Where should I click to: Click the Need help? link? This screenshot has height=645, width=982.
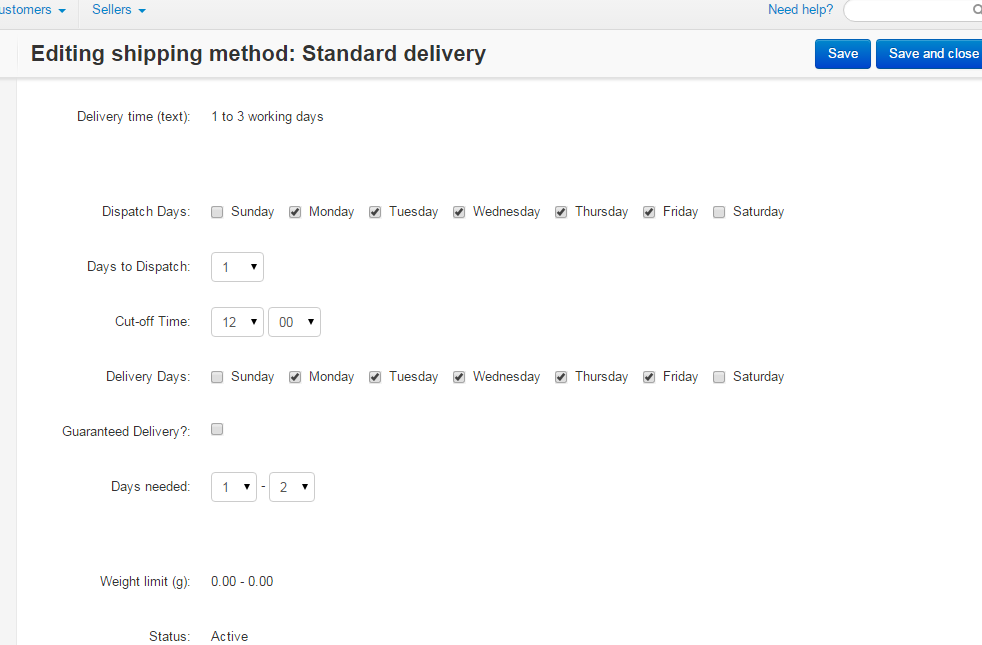800,10
